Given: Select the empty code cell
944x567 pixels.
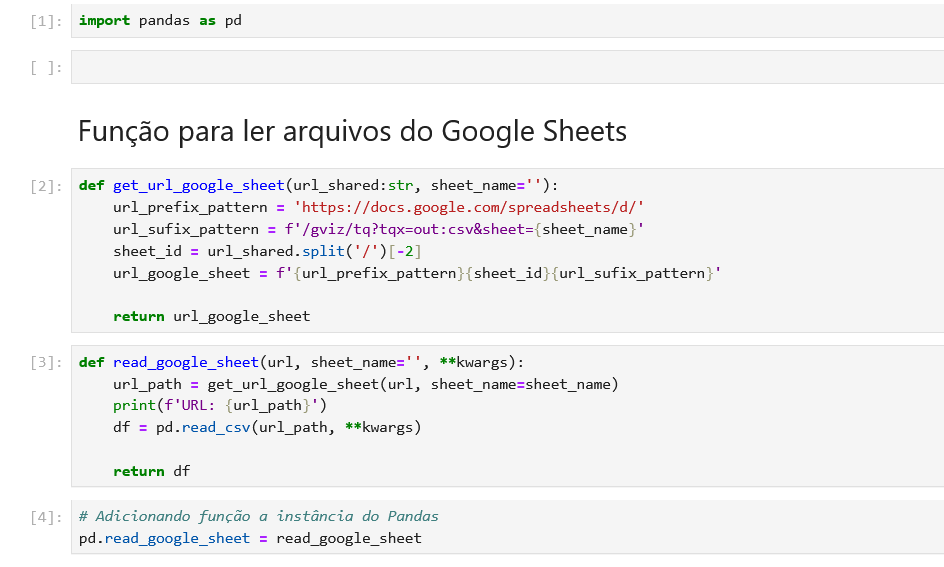Looking at the screenshot, I should tap(508, 67).
